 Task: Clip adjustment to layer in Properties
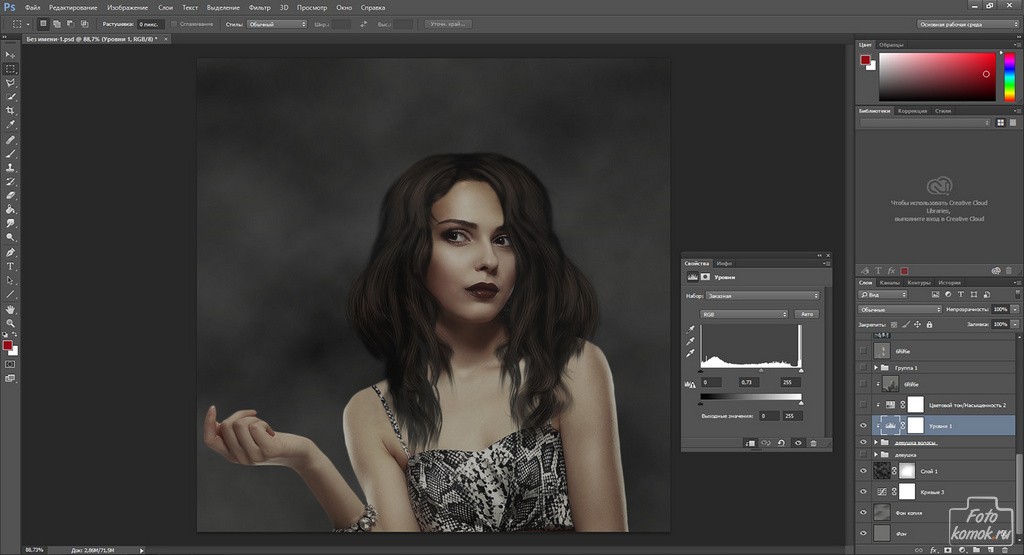click(x=750, y=443)
